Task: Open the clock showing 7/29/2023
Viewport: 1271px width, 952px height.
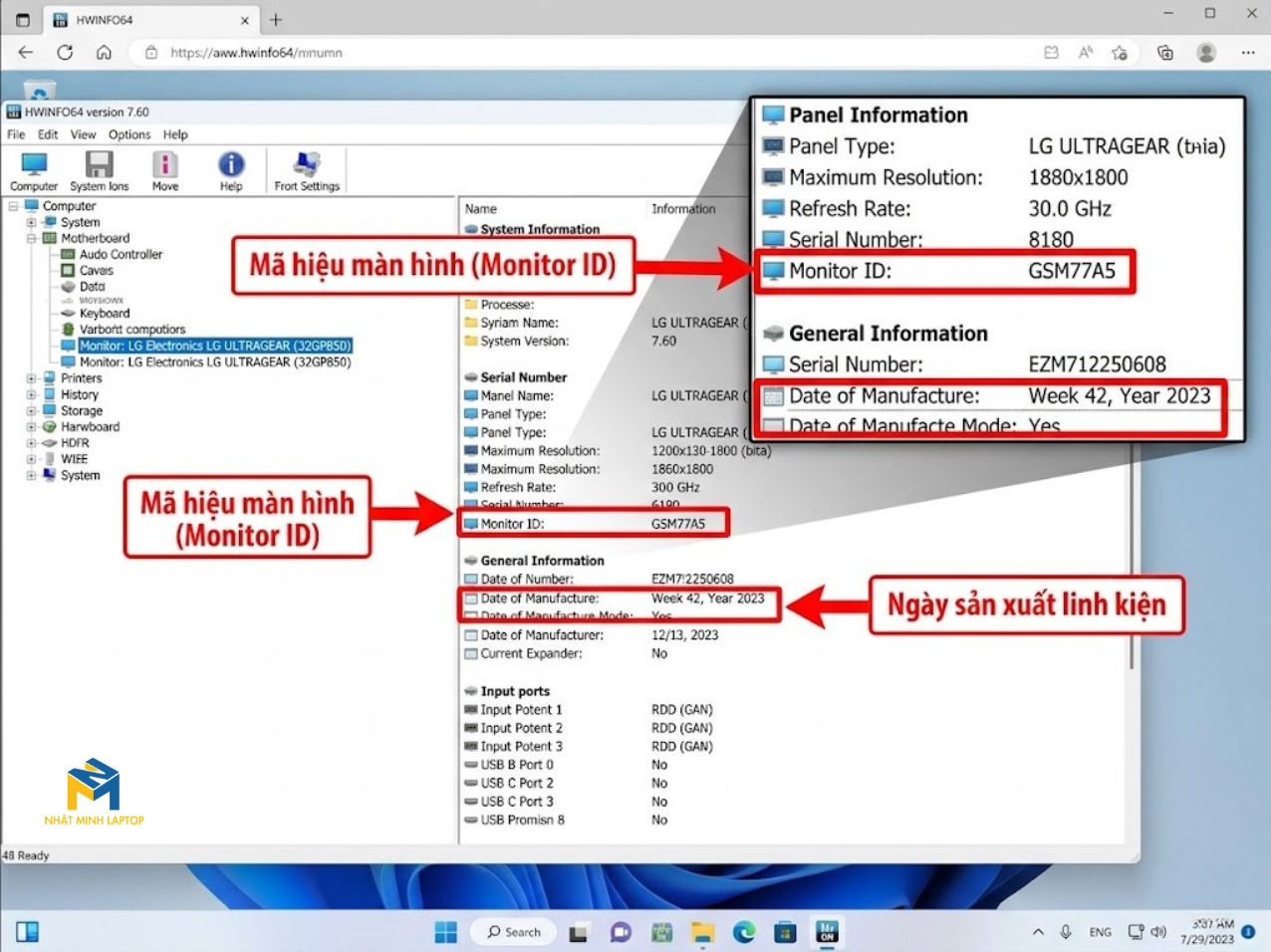Action: tap(1207, 932)
